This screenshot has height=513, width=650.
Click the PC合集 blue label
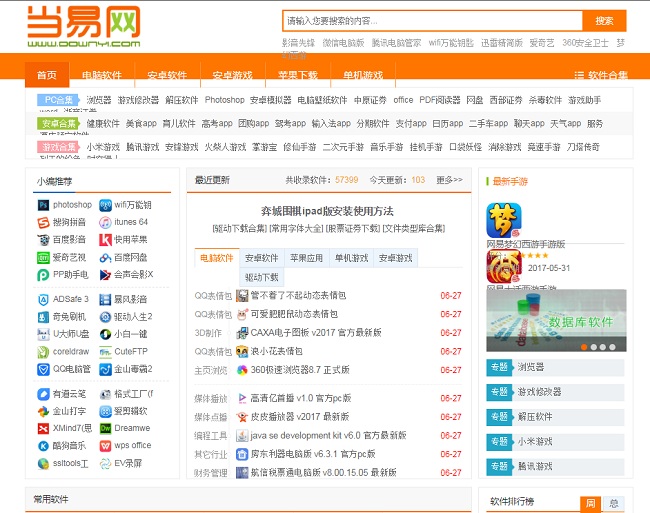click(58, 100)
